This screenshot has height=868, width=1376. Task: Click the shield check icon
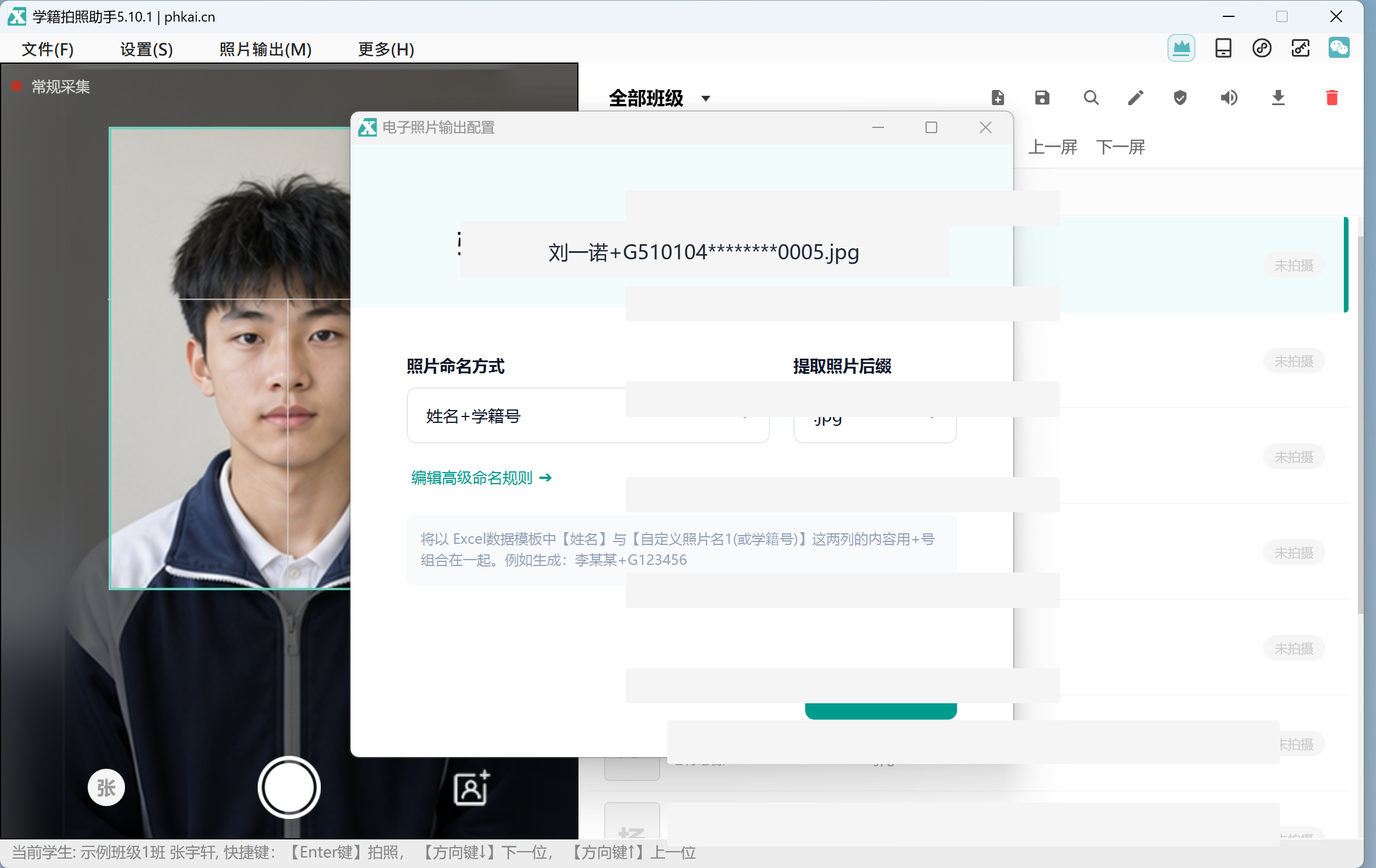click(x=1180, y=98)
